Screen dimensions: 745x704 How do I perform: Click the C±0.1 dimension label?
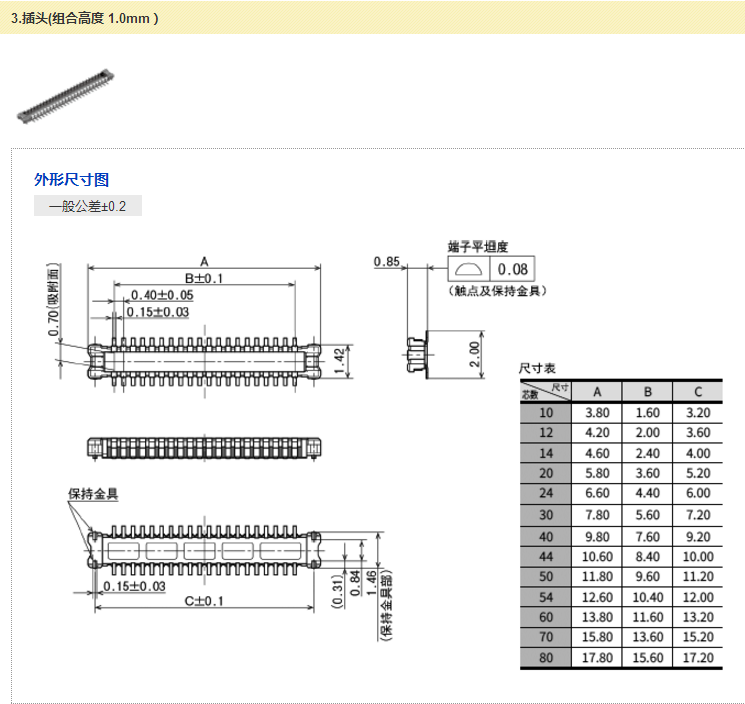[x=204, y=600]
